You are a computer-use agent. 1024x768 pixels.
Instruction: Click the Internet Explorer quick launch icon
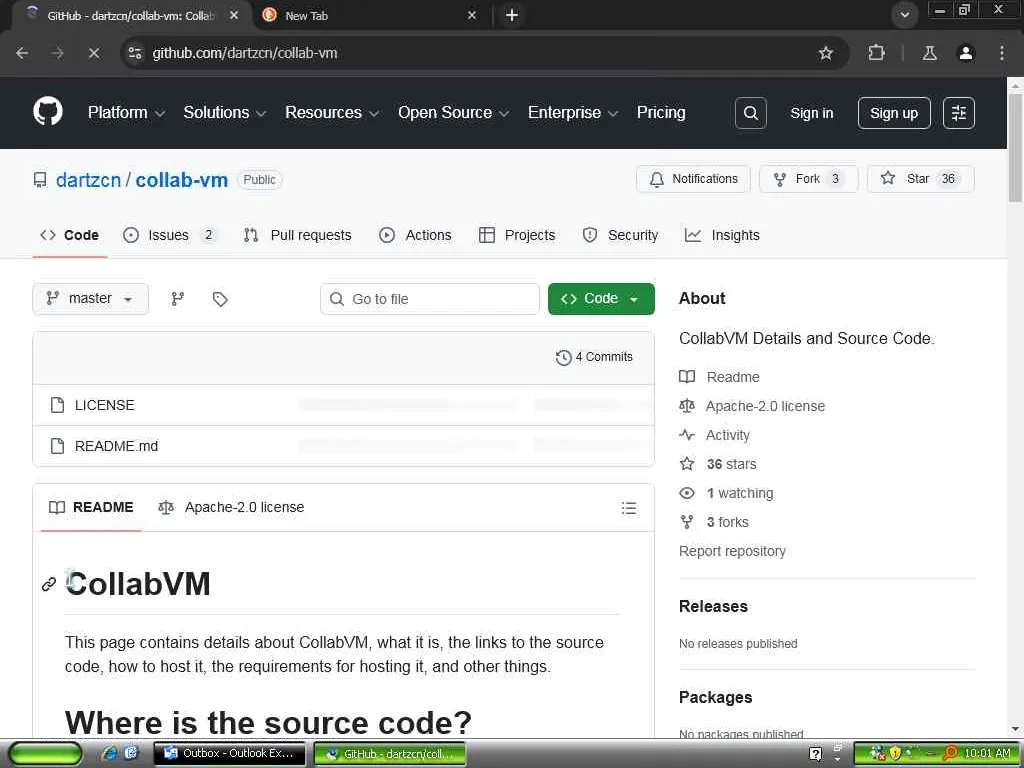(109, 753)
